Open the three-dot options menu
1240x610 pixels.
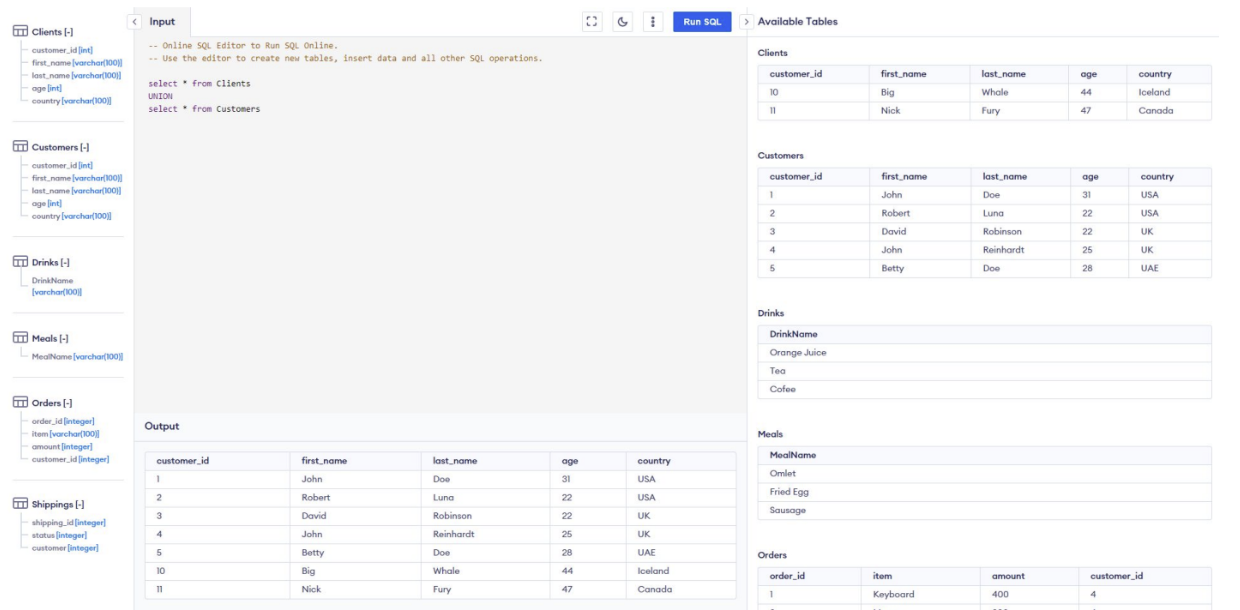click(x=653, y=21)
